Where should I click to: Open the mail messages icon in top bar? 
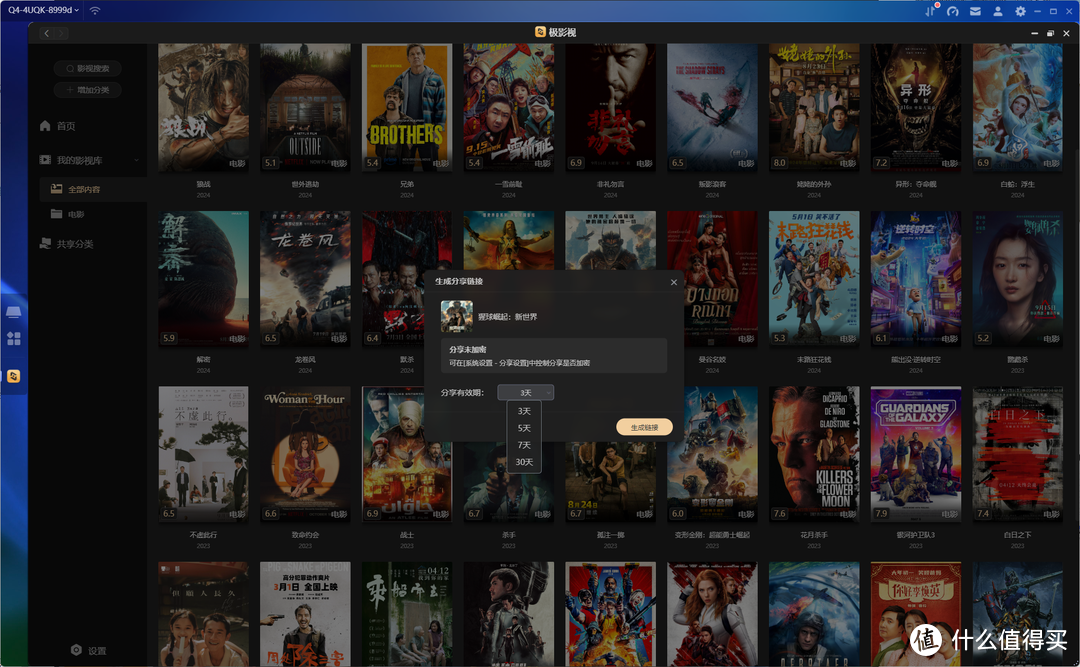(x=975, y=11)
